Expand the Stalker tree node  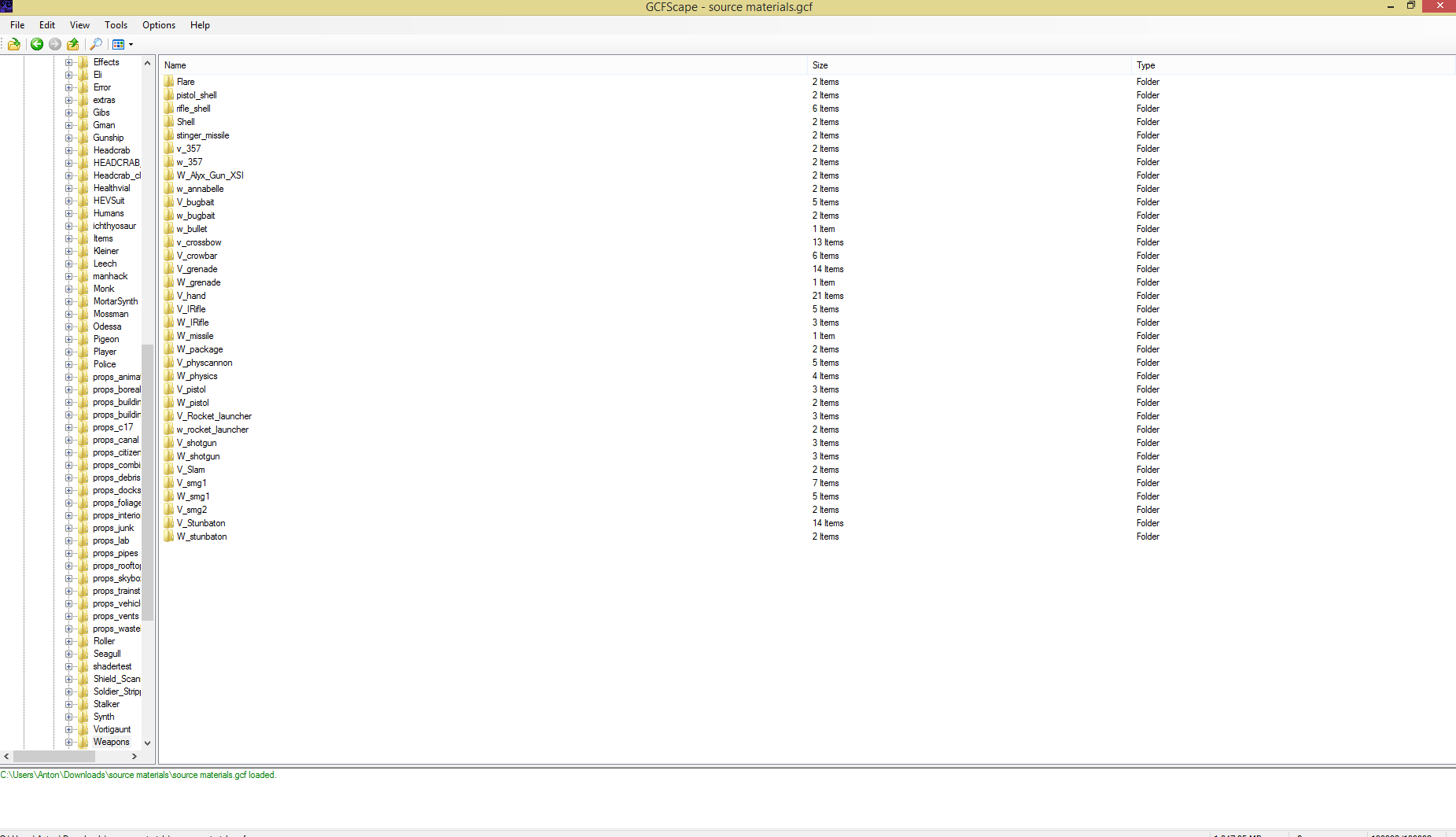(68, 704)
